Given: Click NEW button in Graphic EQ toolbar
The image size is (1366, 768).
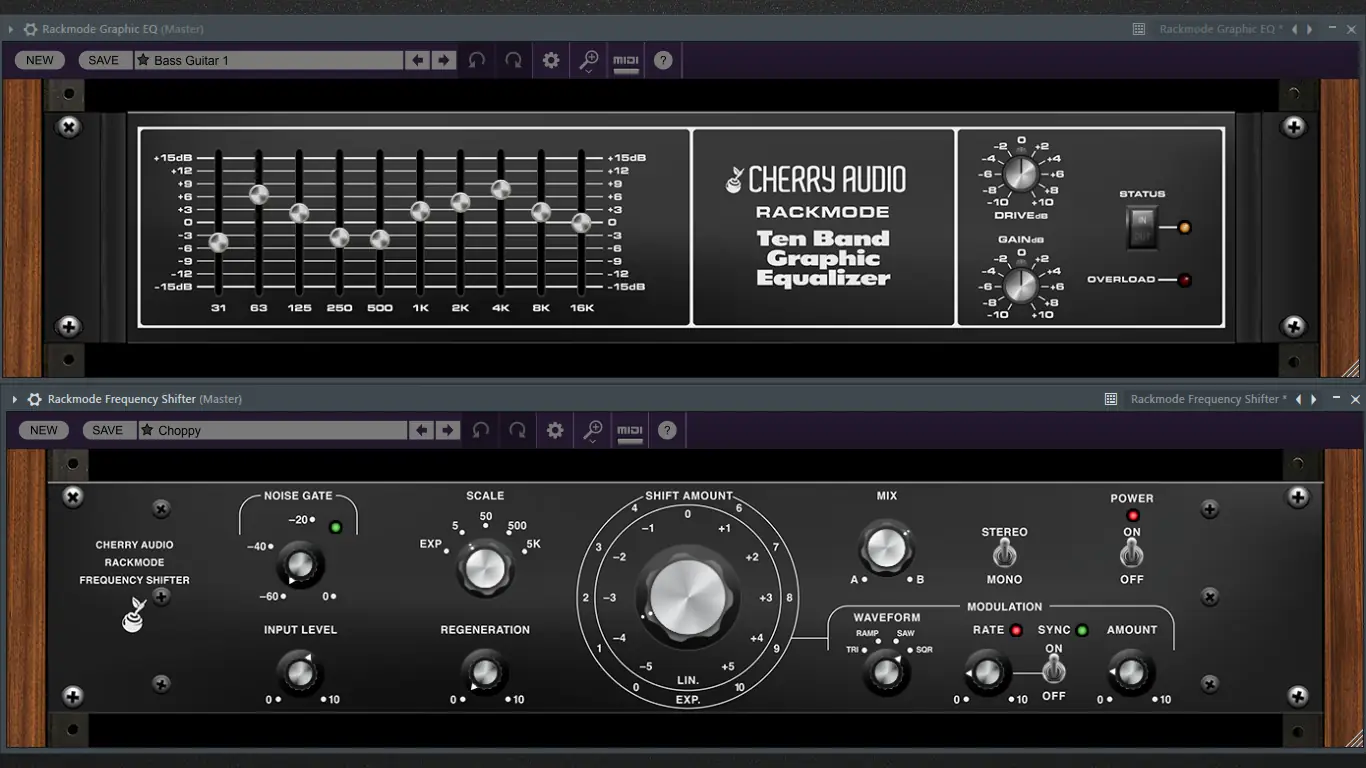Looking at the screenshot, I should [40, 60].
